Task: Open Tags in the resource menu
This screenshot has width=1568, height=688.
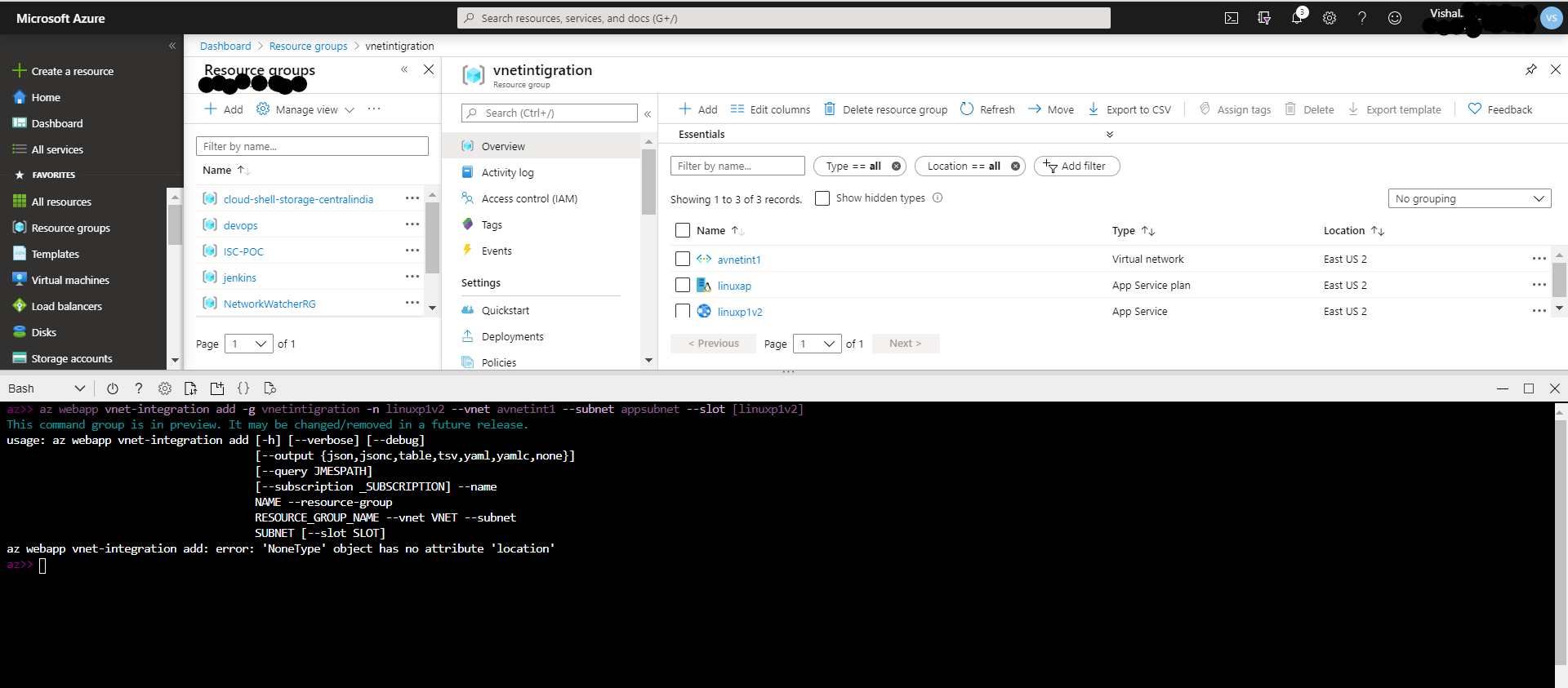Action: pyautogui.click(x=492, y=224)
